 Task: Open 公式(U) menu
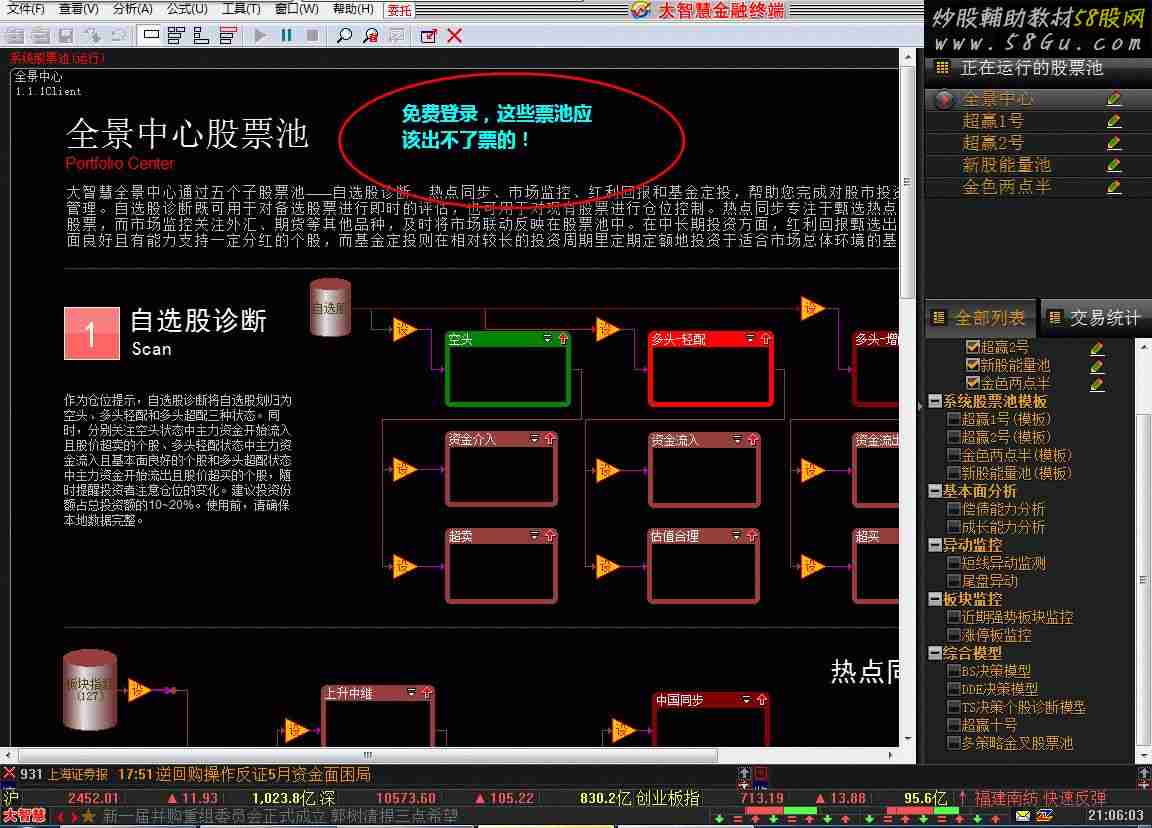[x=187, y=9]
